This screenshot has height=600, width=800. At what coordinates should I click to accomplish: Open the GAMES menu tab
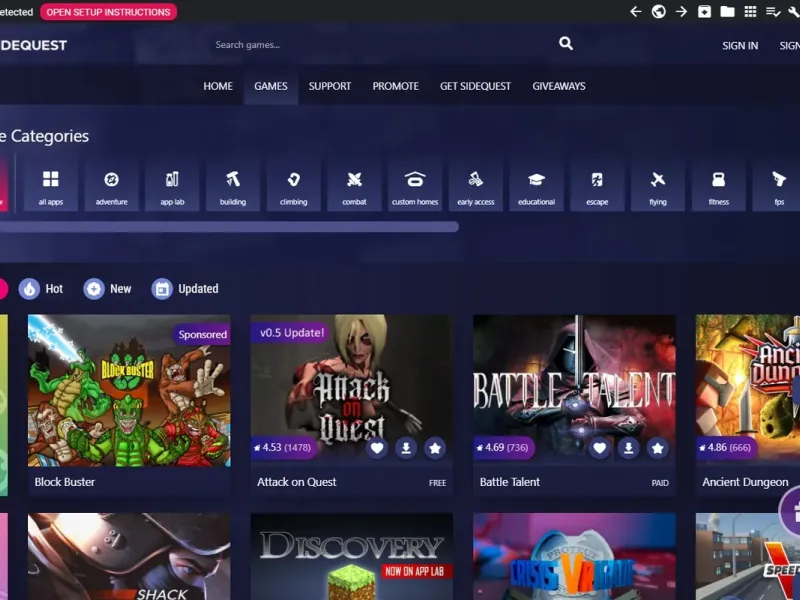point(270,86)
